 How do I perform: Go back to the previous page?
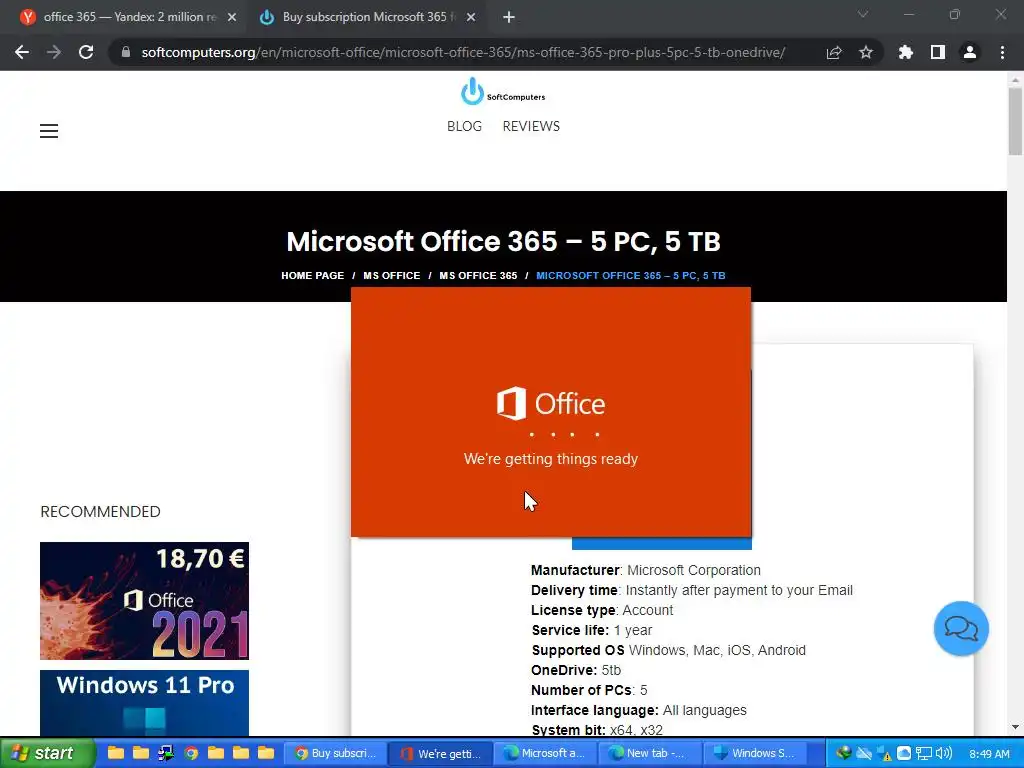tap(22, 52)
